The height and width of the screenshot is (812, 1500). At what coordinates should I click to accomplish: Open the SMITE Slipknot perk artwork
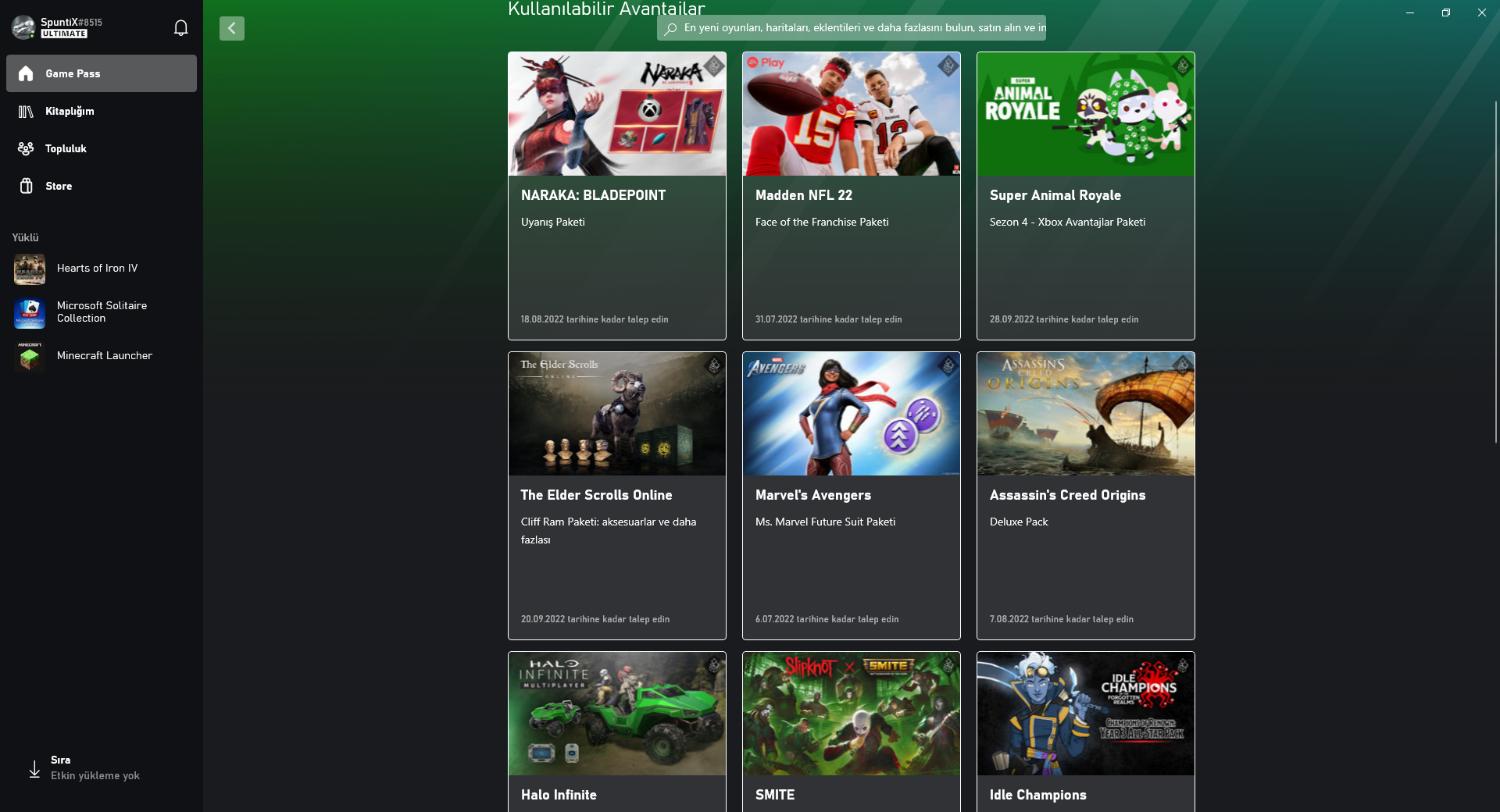coord(852,714)
